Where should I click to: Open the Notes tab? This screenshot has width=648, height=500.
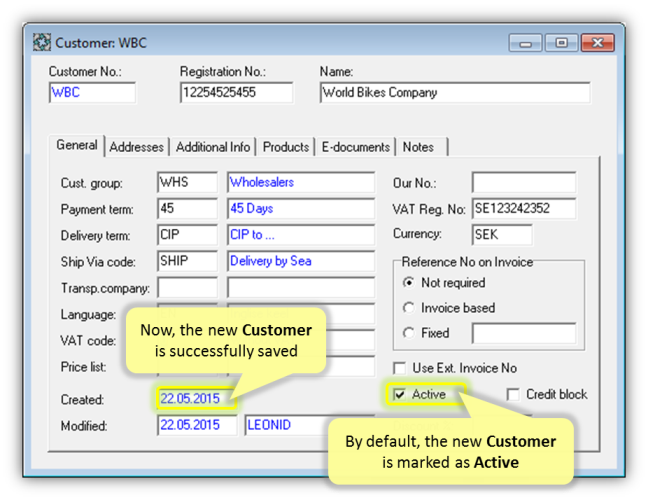click(422, 147)
